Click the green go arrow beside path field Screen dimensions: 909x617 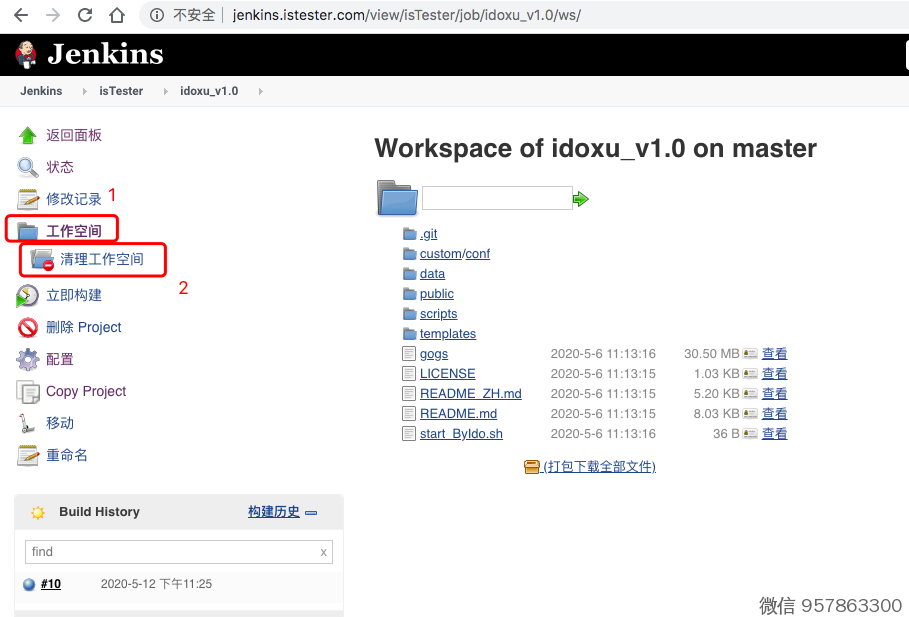581,199
